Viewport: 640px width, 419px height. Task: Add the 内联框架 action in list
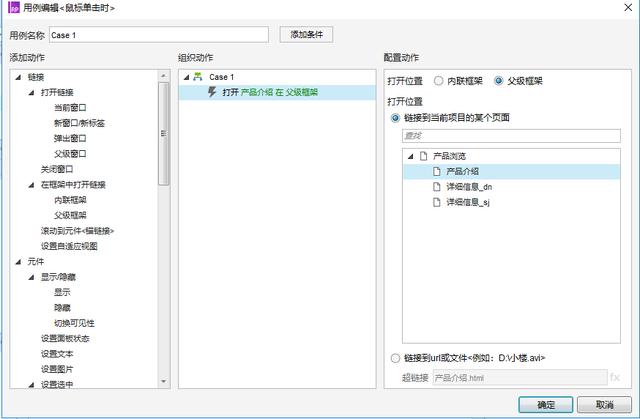tap(70, 200)
